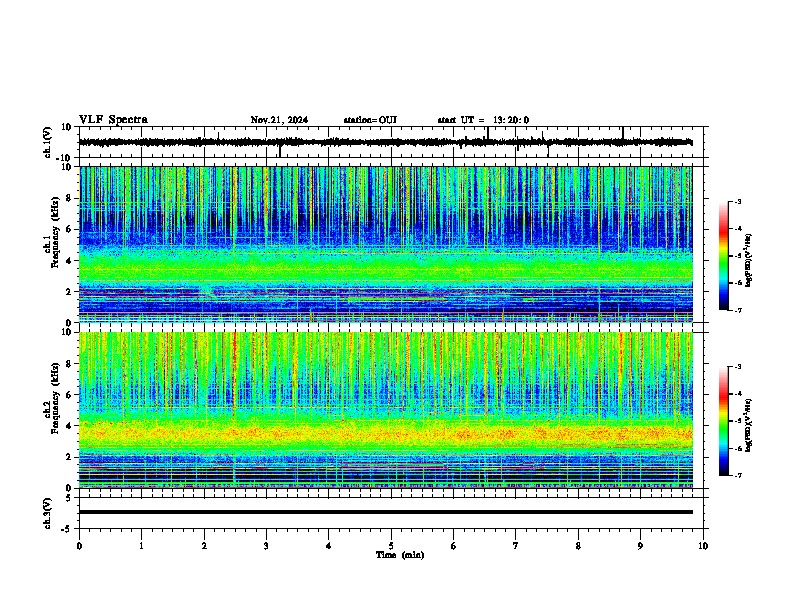This screenshot has height=612, width=792.
Task: Click time axis tick label 8
Action: tap(578, 545)
